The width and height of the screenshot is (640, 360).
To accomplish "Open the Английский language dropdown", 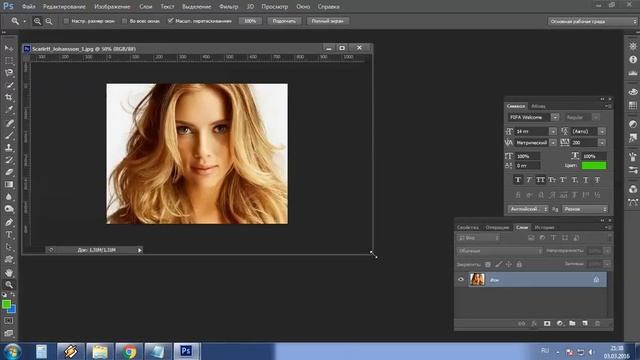I will (x=529, y=209).
